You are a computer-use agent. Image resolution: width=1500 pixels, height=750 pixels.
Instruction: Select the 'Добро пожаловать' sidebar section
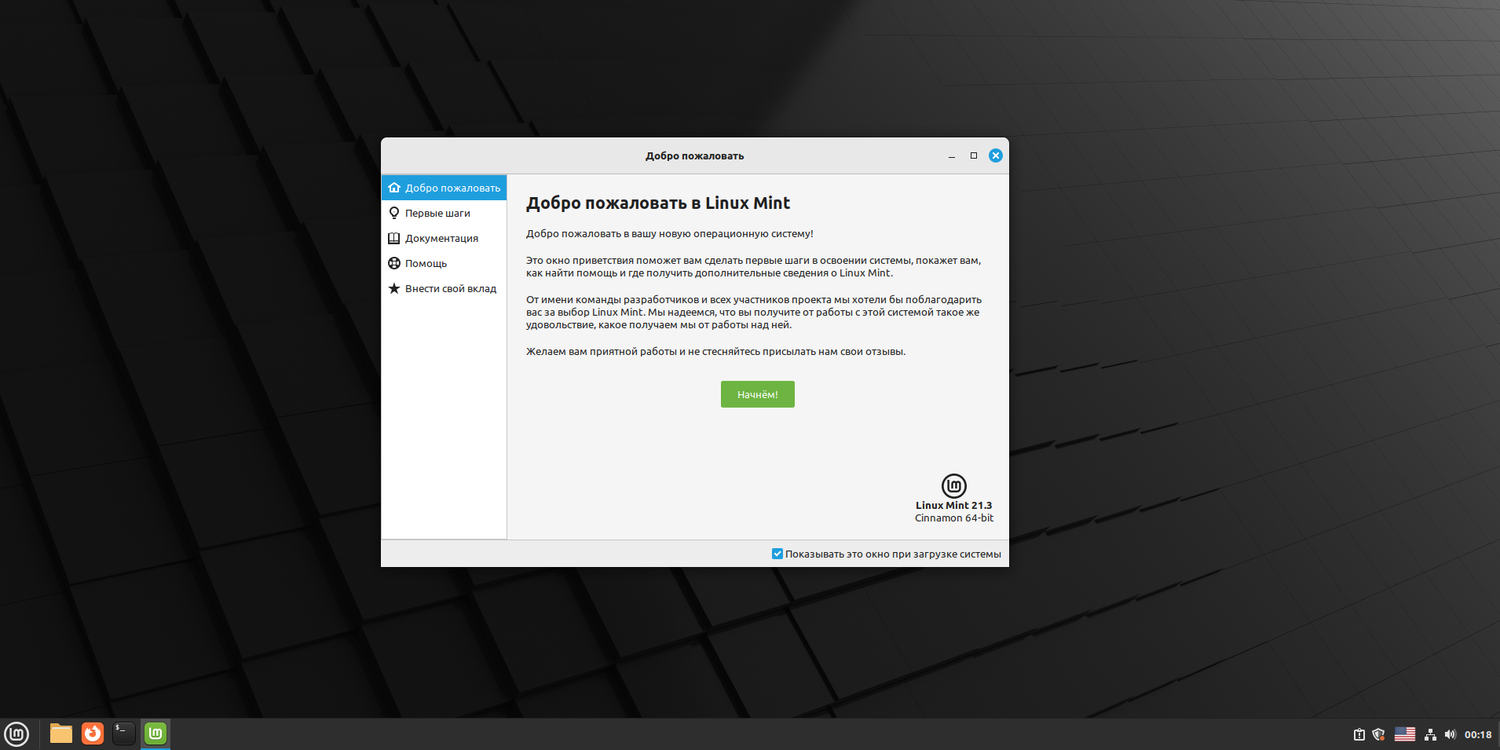click(444, 188)
